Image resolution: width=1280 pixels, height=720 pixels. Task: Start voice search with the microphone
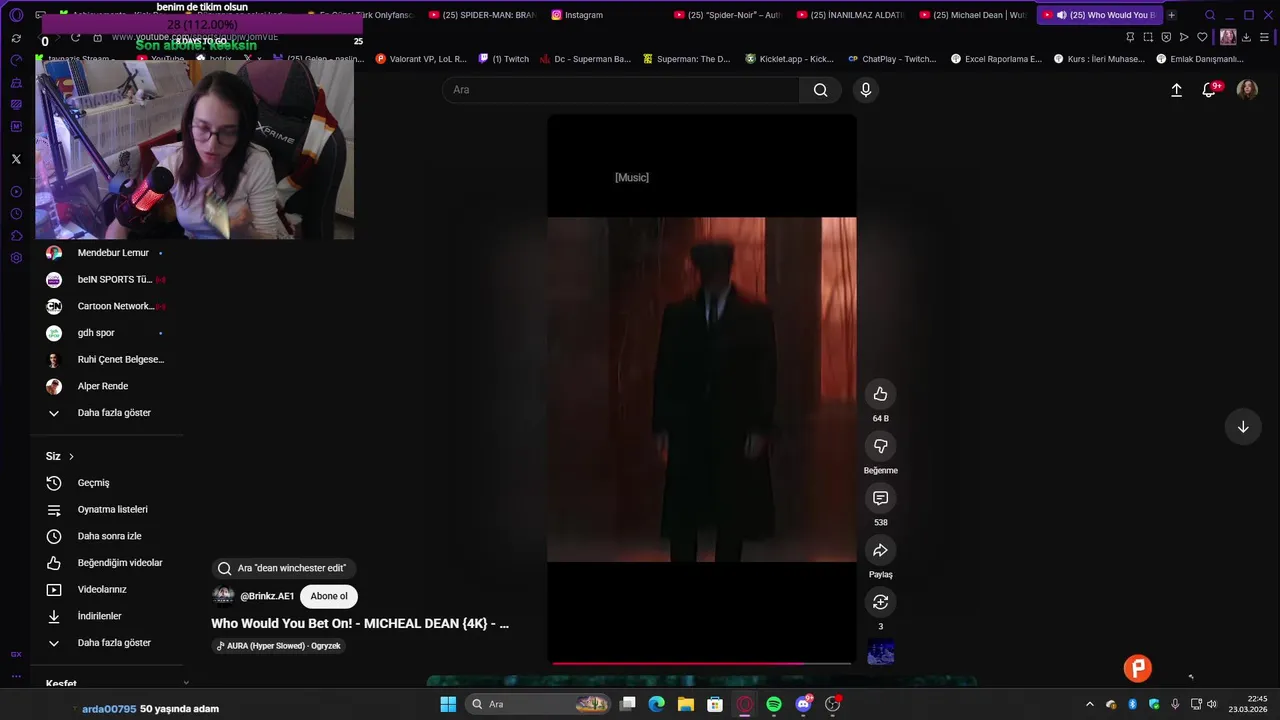tap(866, 90)
